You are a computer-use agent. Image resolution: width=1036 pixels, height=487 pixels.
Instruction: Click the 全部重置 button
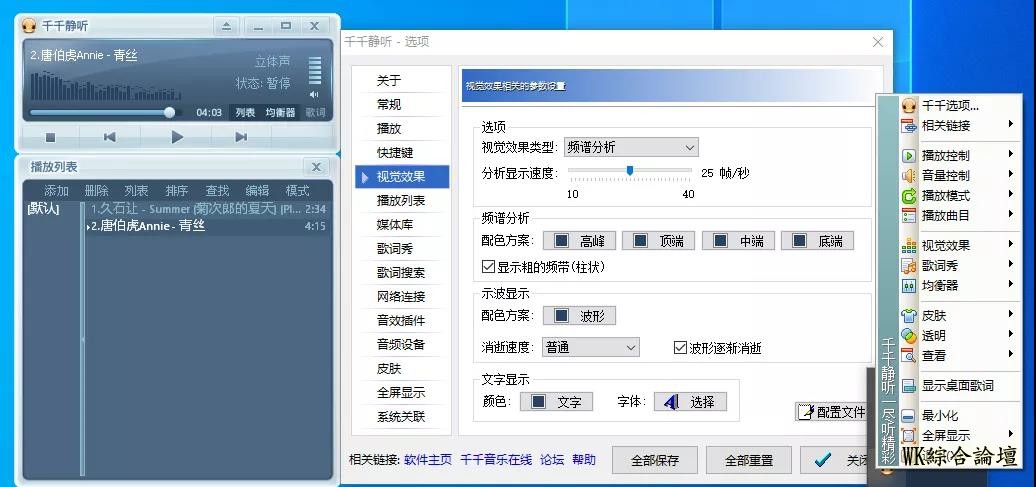[x=749, y=461]
